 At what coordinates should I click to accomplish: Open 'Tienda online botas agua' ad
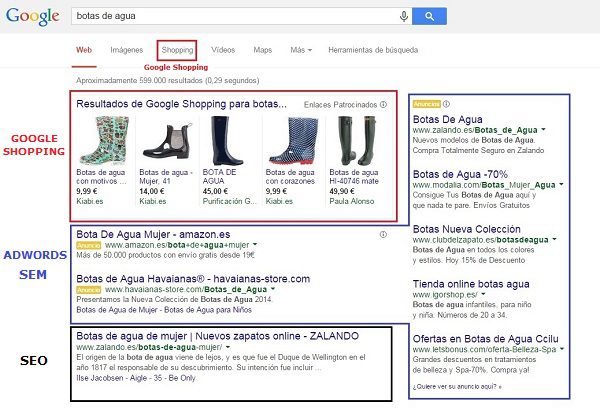(471, 284)
